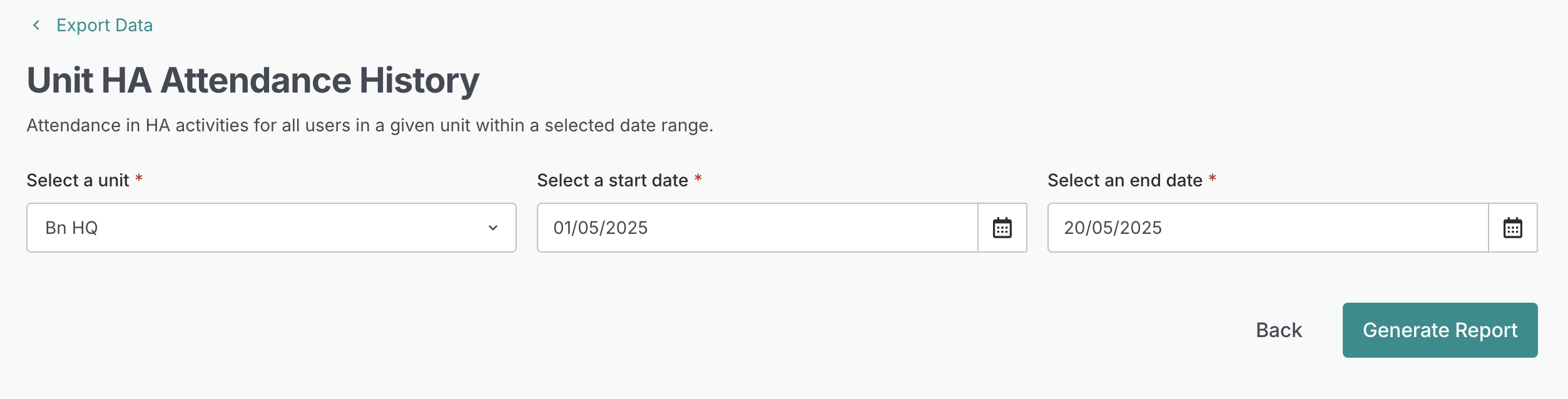The width and height of the screenshot is (1568, 399).
Task: Go to the Export Data link
Action: (104, 25)
